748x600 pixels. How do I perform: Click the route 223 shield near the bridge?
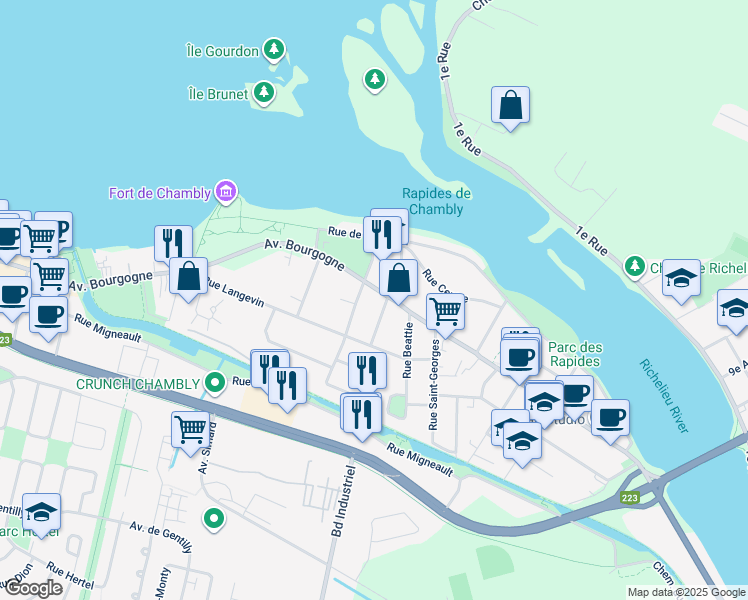630,498
